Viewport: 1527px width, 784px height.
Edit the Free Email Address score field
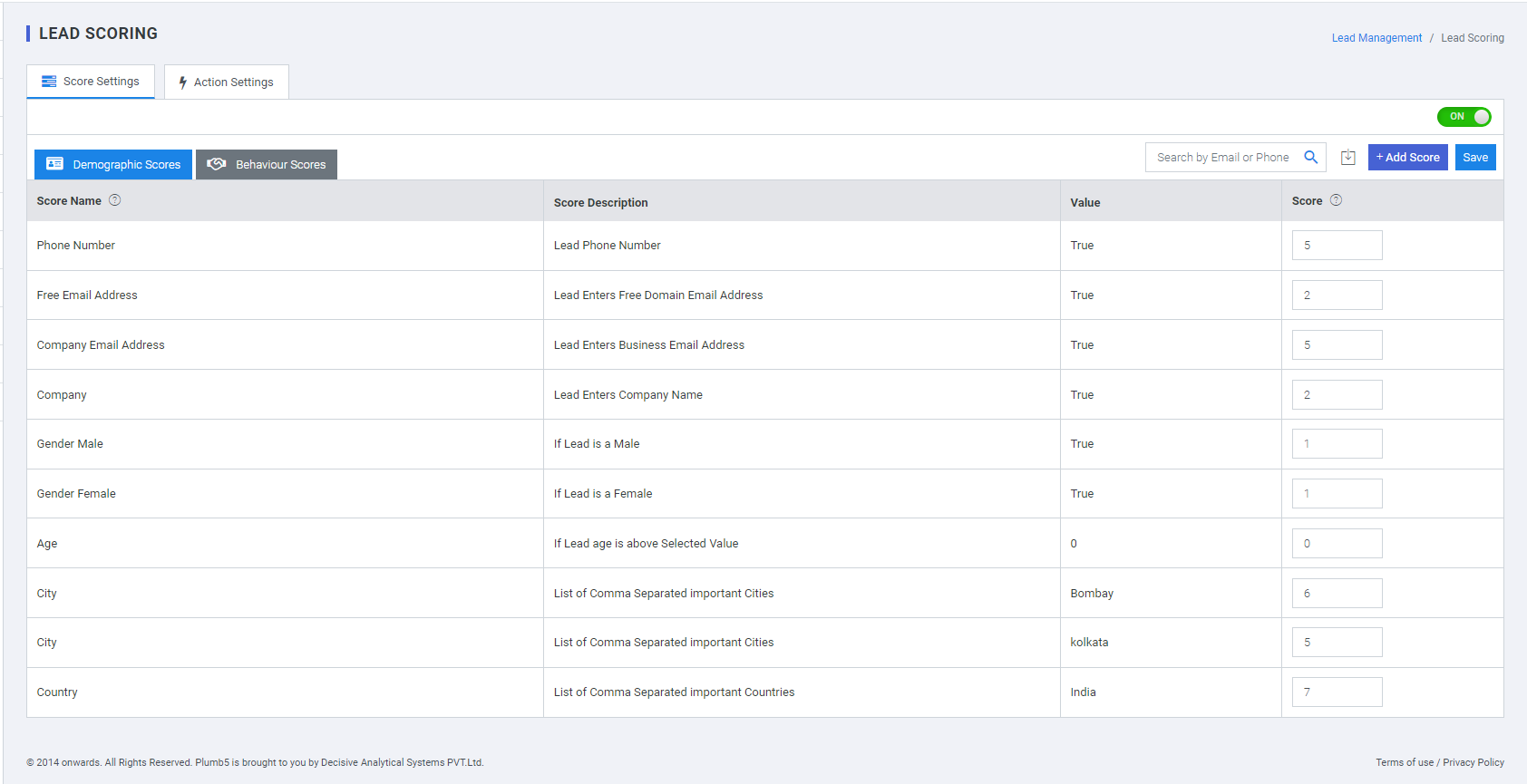point(1337,295)
